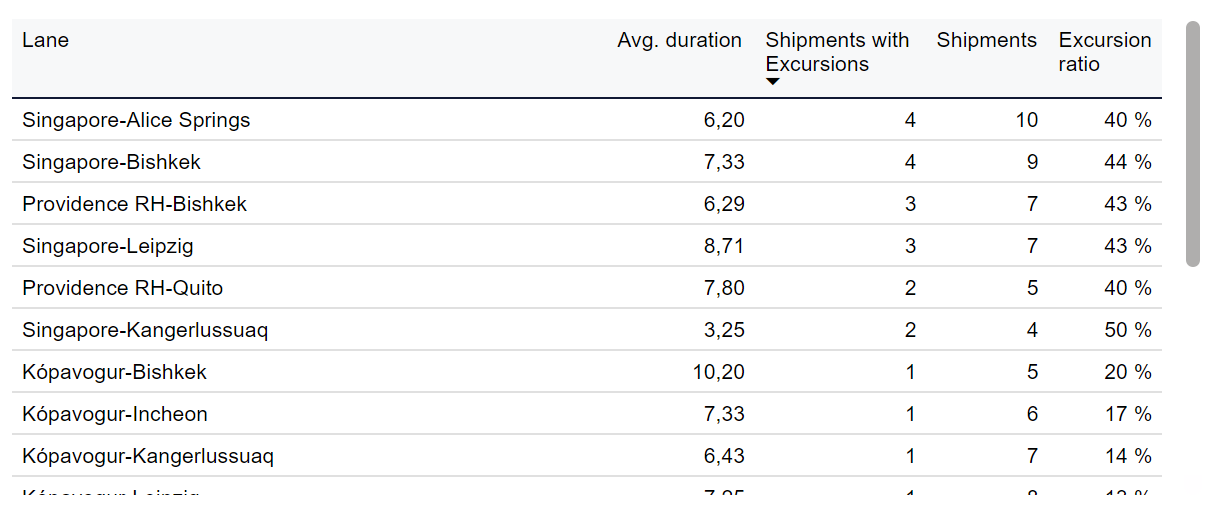Select the Providence RH-Bishkek lane
1211x524 pixels.
[x=587, y=204]
